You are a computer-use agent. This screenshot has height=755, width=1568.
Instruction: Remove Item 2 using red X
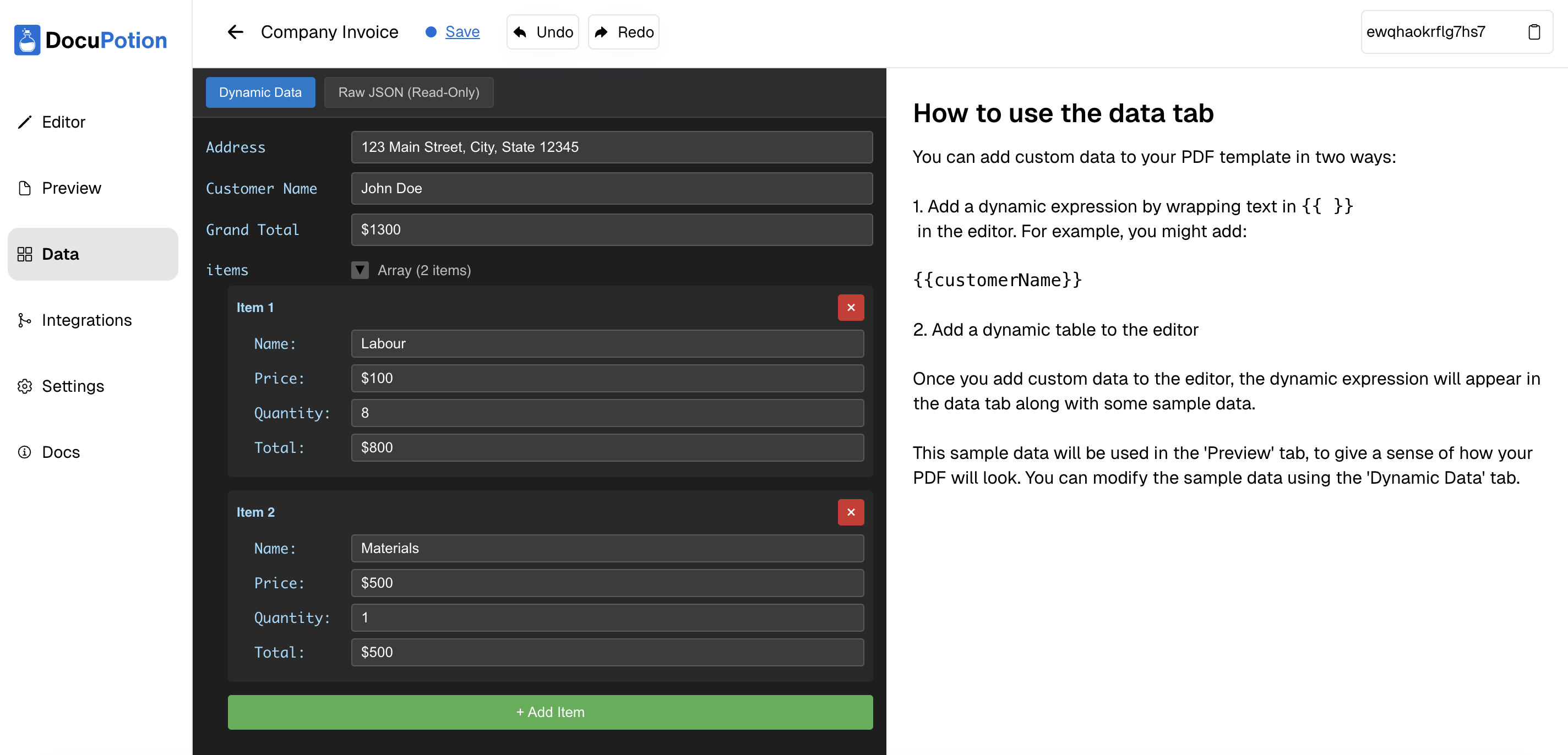(x=851, y=512)
